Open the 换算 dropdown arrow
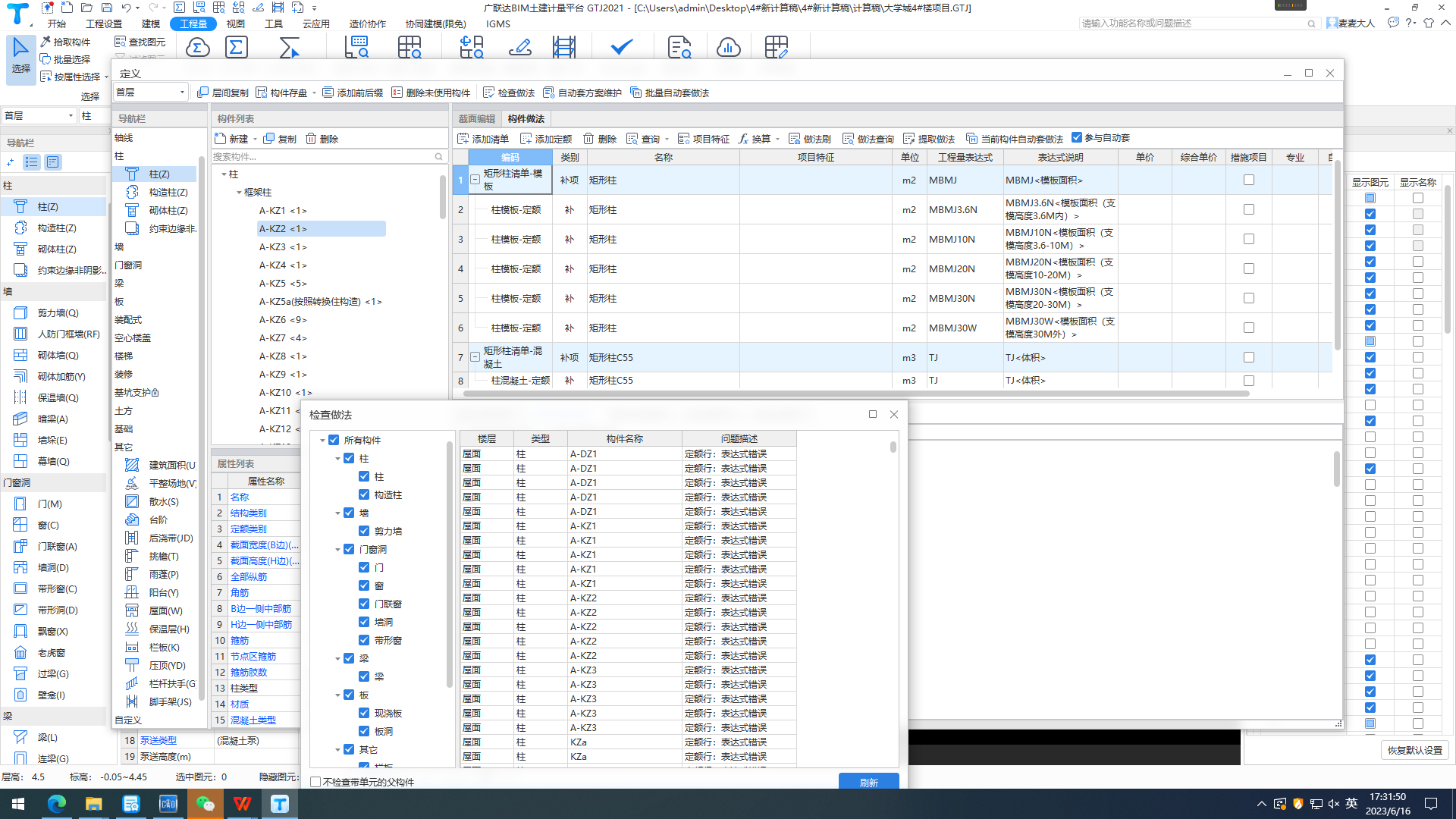The width and height of the screenshot is (1456, 819). pyautogui.click(x=778, y=139)
